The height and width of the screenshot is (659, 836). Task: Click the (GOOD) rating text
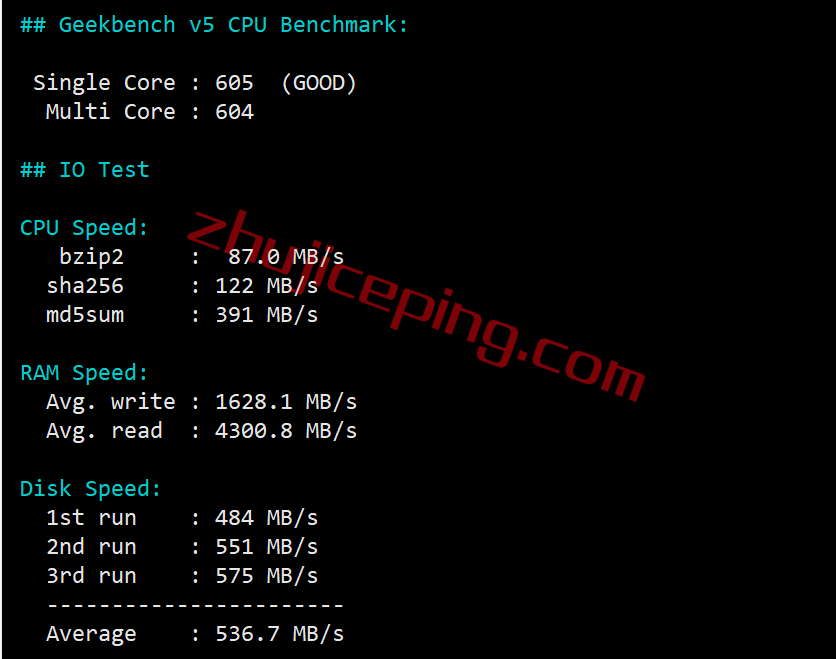(x=319, y=83)
